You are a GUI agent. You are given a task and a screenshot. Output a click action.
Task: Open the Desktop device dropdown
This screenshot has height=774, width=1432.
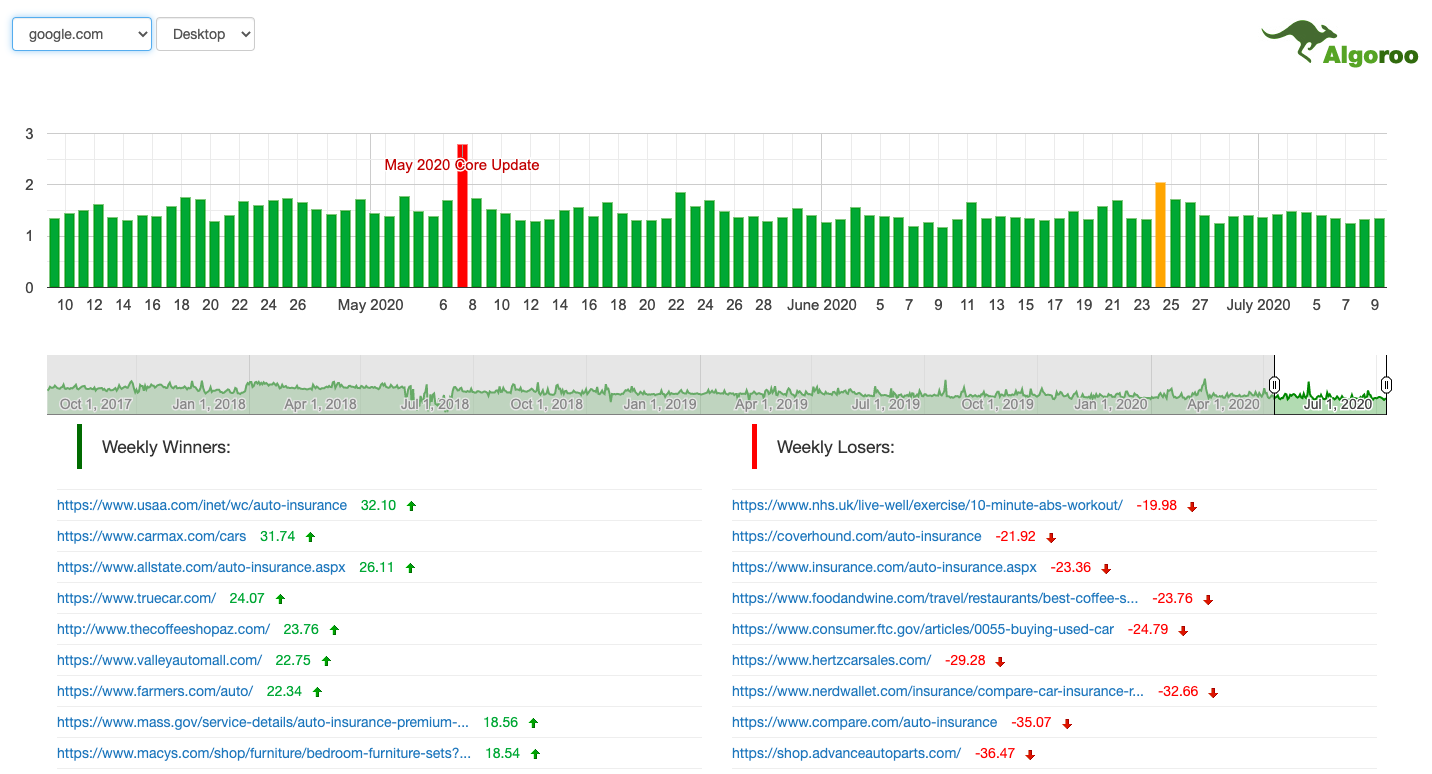click(205, 34)
